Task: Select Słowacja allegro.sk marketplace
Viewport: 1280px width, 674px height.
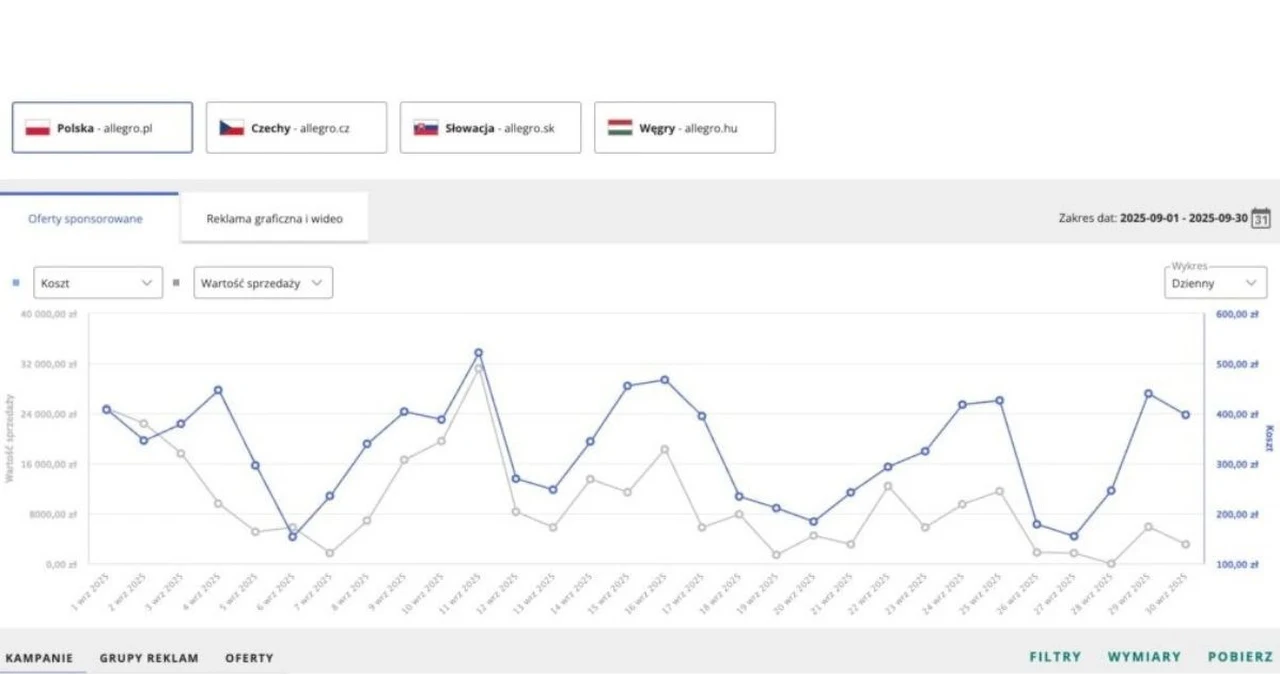Action: (490, 128)
